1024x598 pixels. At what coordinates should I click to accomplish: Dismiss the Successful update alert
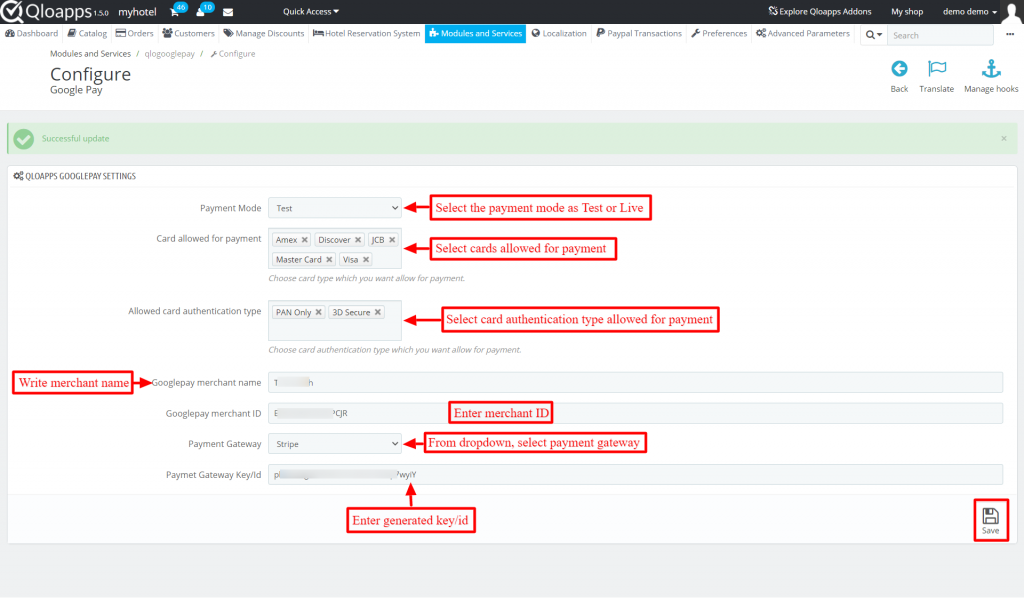pos(1004,138)
